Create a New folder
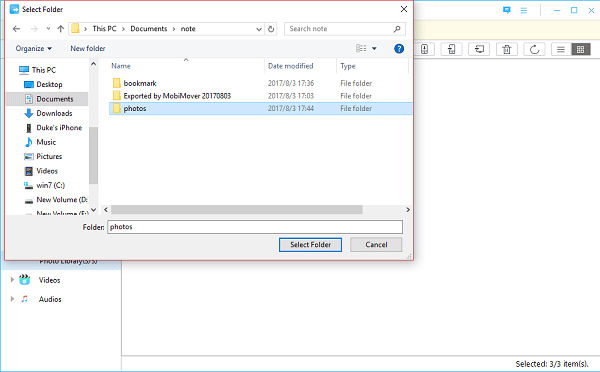Viewport: 600px width, 372px height. tap(88, 49)
